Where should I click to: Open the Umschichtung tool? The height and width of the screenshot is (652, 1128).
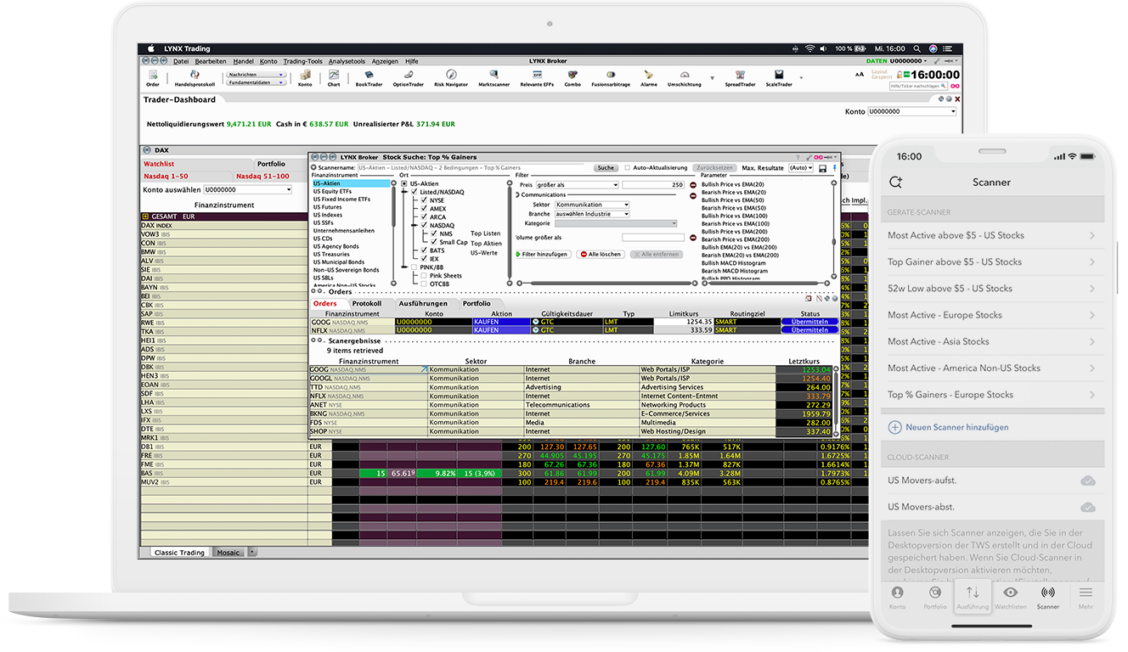point(684,78)
